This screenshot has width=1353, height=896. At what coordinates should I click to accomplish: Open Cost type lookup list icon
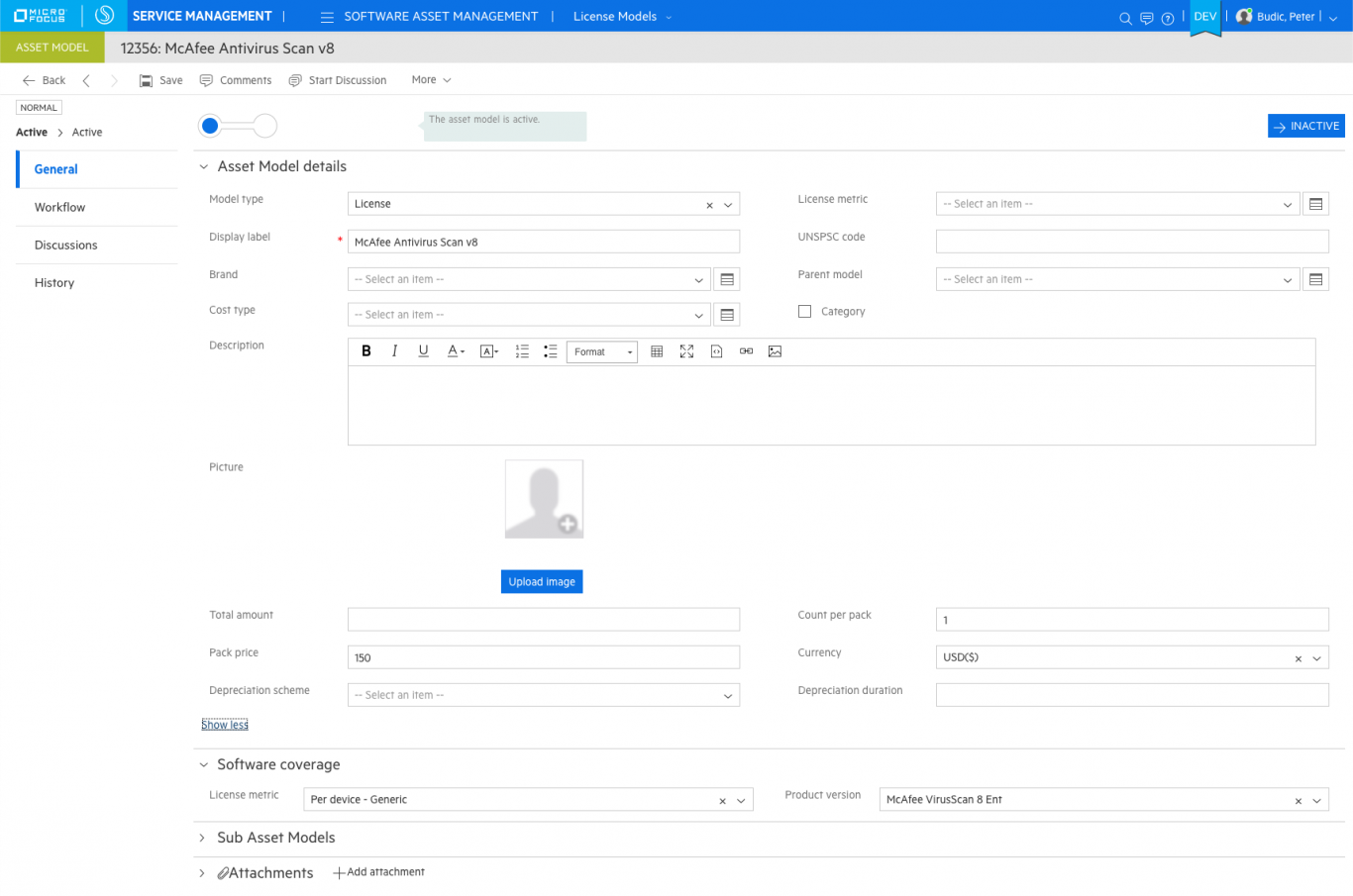tap(727, 315)
